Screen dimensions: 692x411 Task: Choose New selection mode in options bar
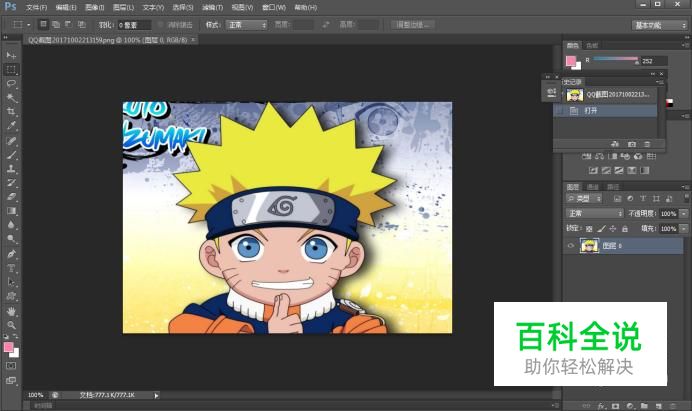click(43, 25)
